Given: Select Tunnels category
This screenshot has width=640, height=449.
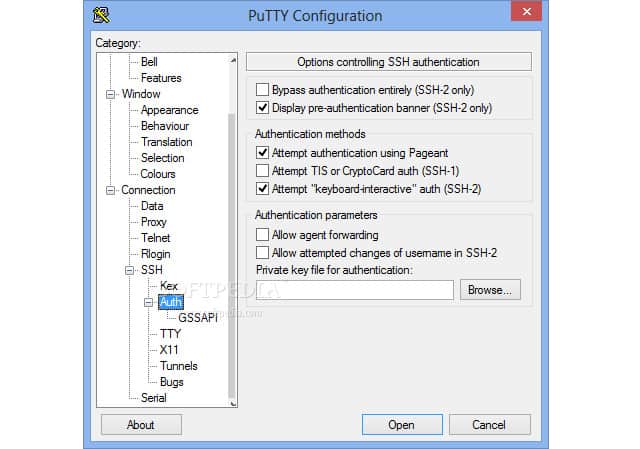Looking at the screenshot, I should click(x=179, y=366).
